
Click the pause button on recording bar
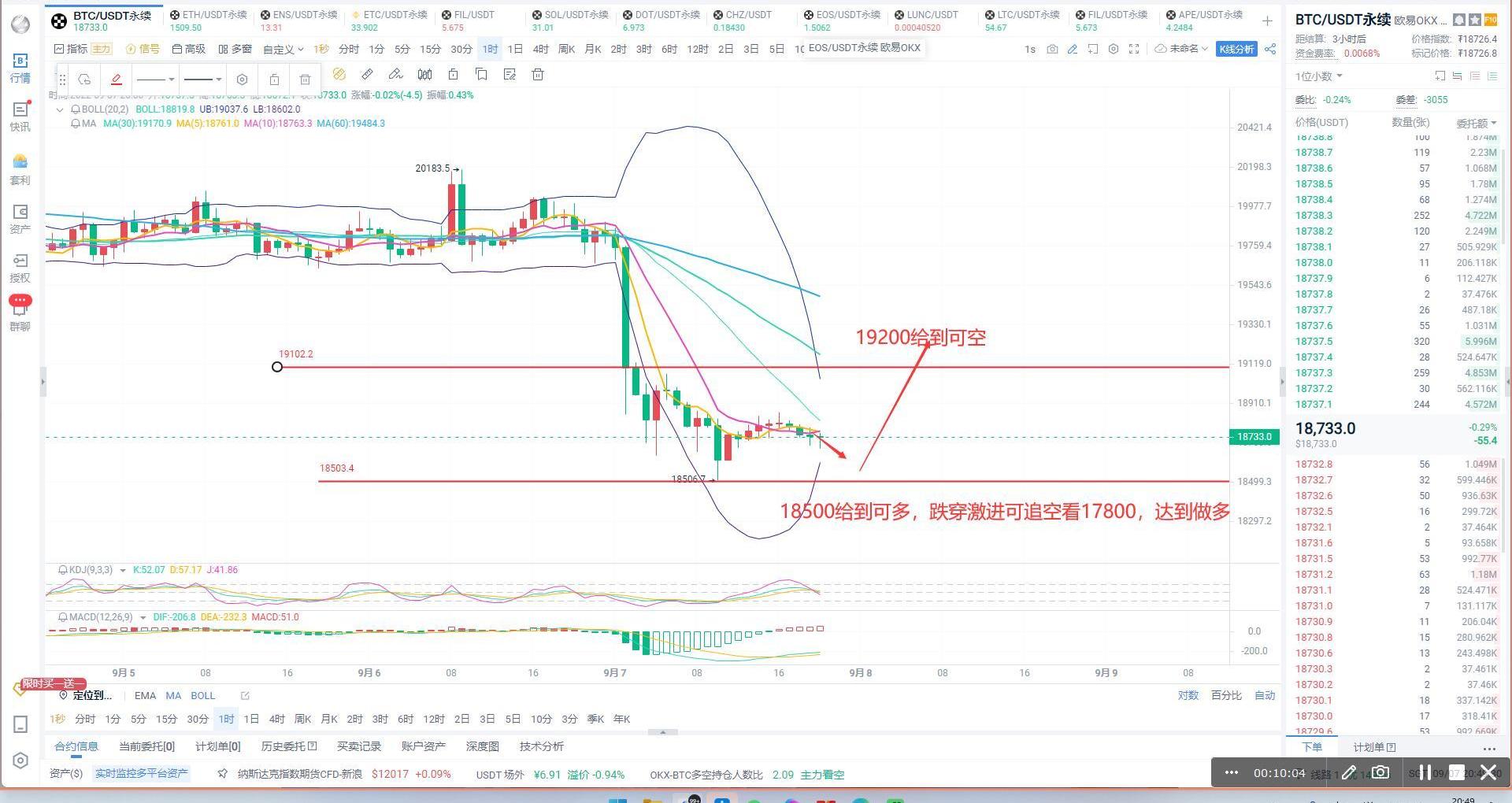1425,772
